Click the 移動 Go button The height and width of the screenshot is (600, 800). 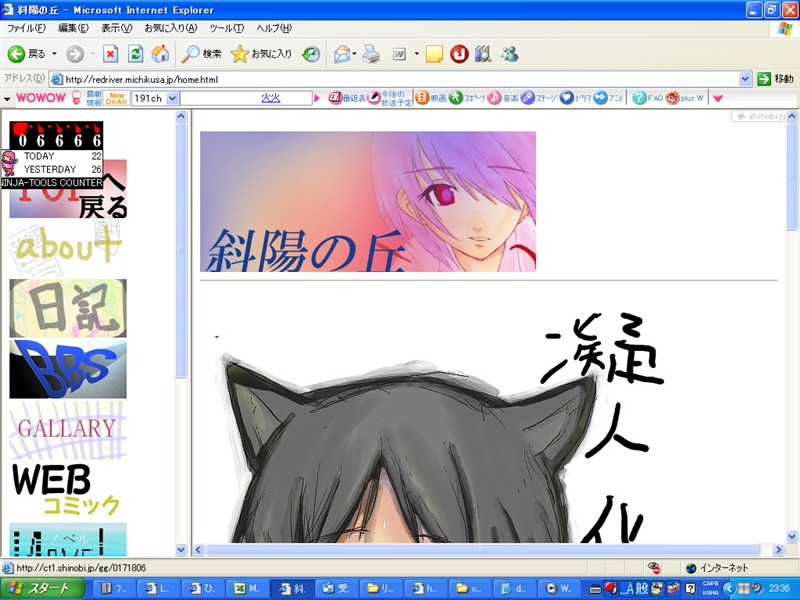[775, 79]
